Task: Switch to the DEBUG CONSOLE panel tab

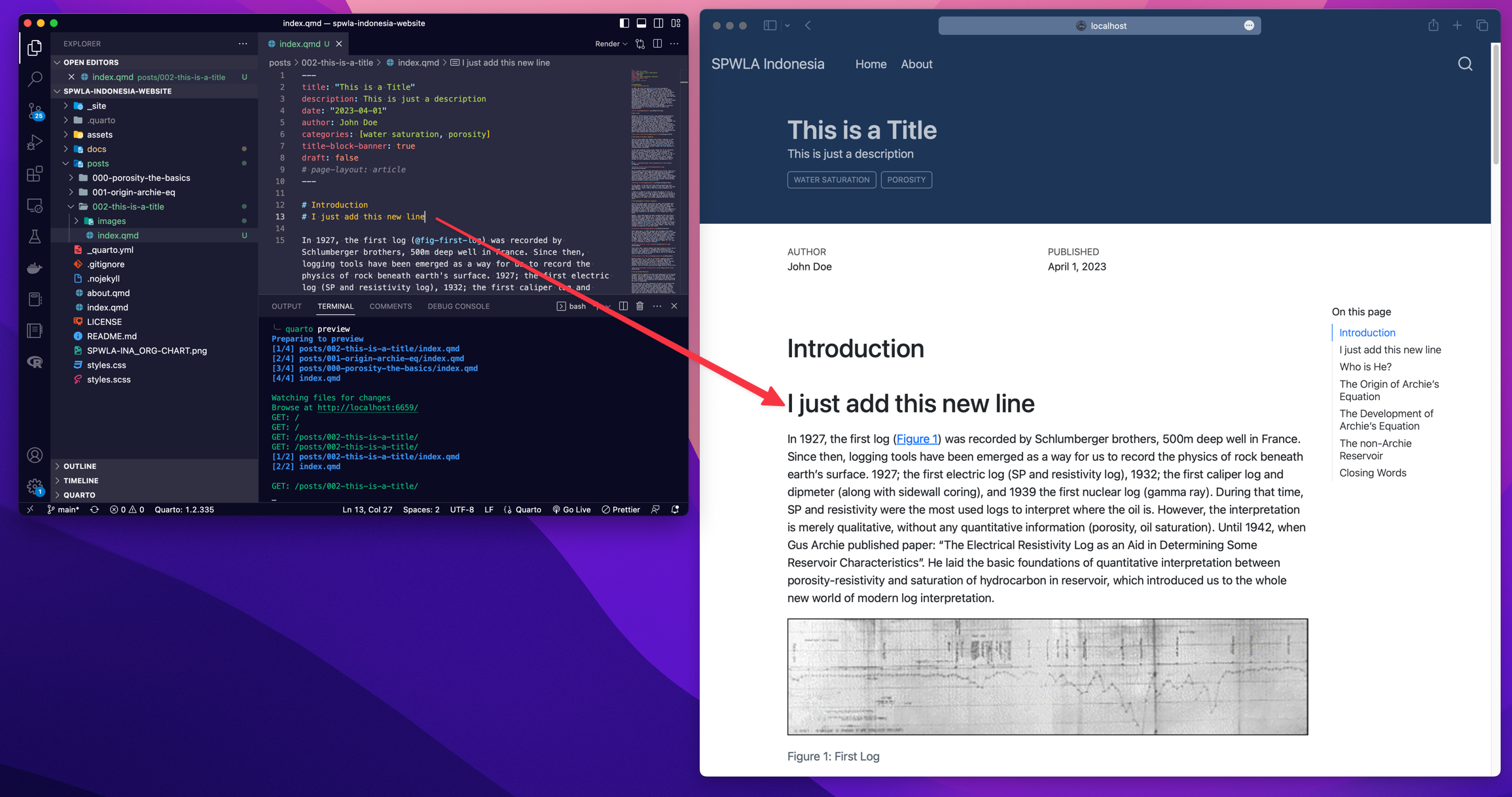Action: [458, 306]
